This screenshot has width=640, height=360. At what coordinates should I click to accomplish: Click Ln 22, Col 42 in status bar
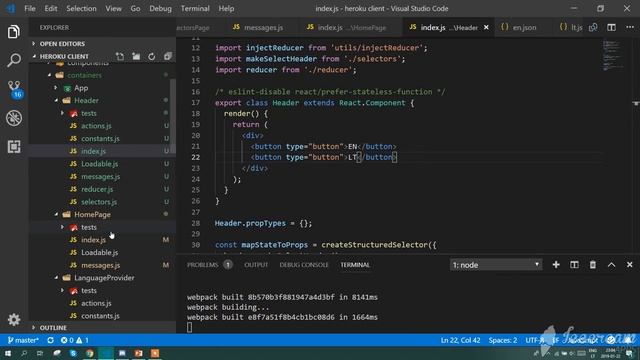click(460, 340)
